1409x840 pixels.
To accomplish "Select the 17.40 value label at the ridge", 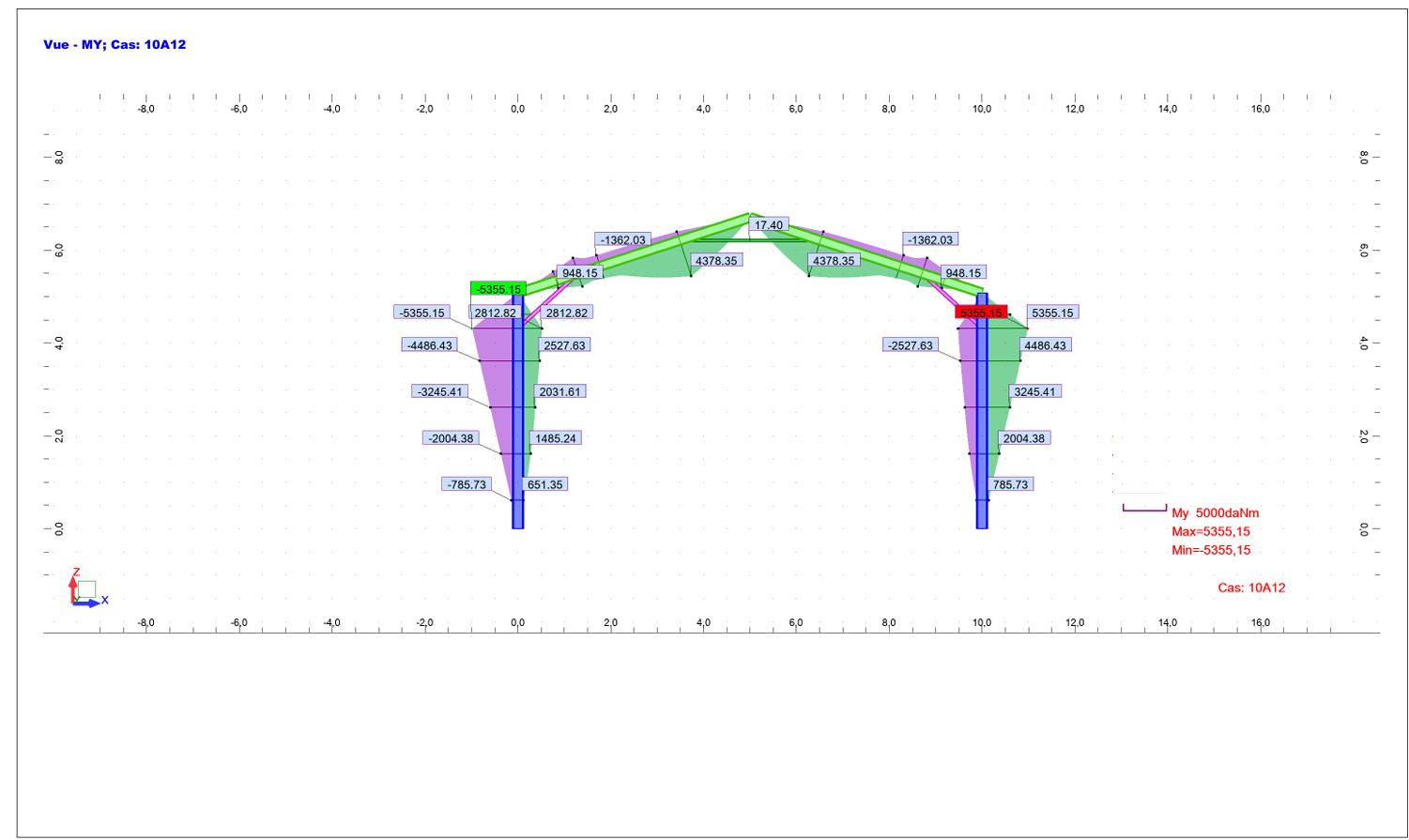I will tap(768, 225).
